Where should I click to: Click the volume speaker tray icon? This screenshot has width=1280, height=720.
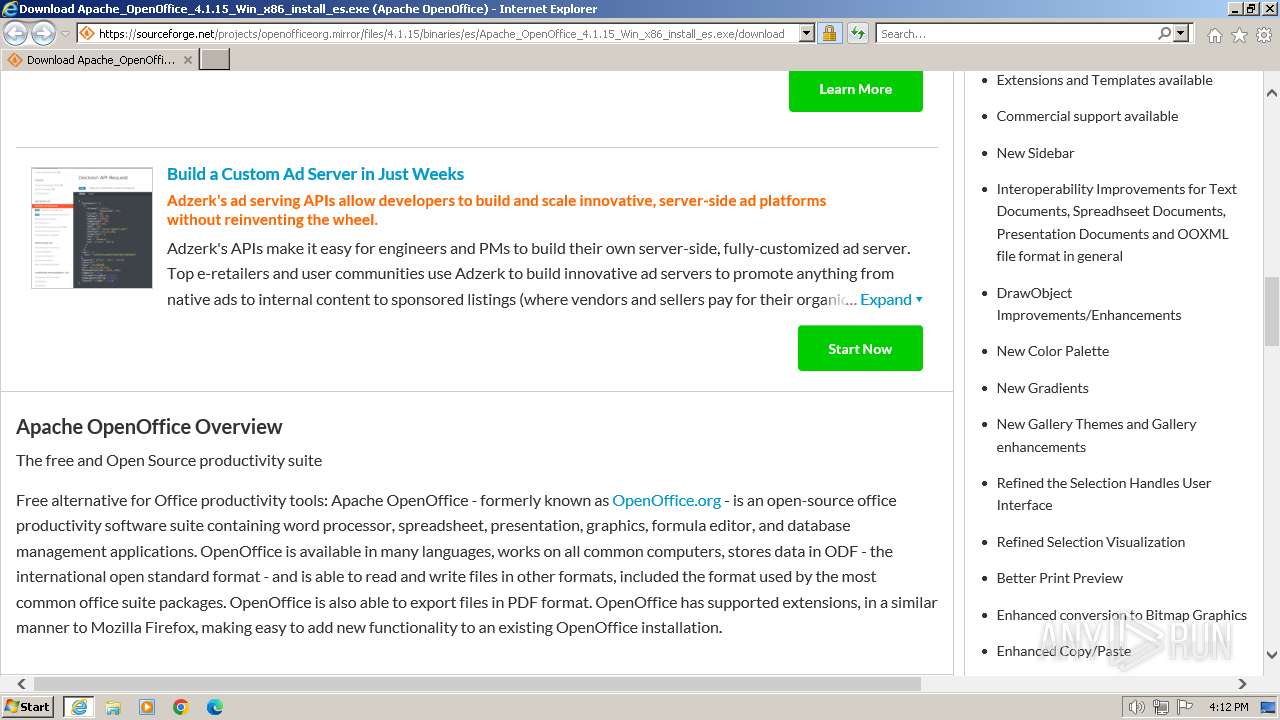(x=1136, y=707)
